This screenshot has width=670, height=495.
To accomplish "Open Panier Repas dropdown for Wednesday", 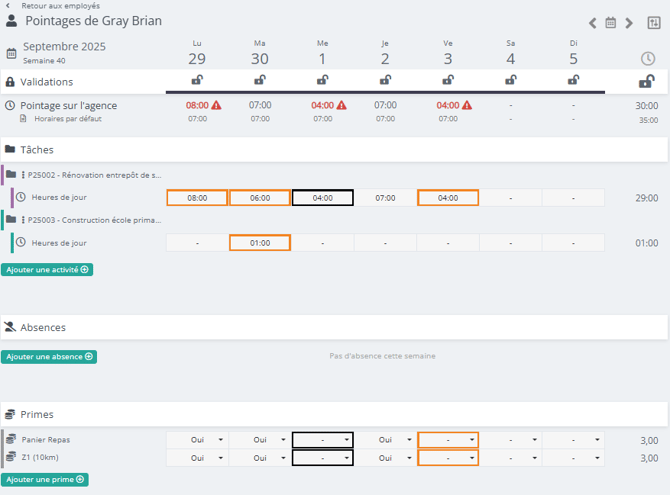I will (x=322, y=439).
